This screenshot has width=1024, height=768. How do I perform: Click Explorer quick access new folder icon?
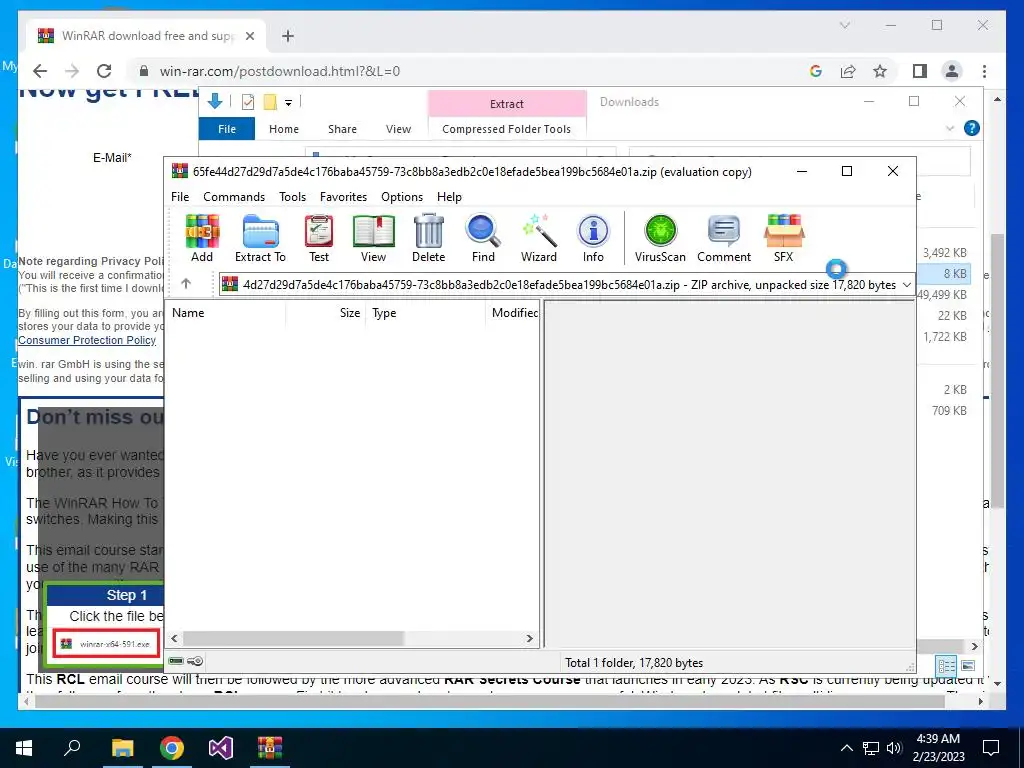click(x=270, y=101)
